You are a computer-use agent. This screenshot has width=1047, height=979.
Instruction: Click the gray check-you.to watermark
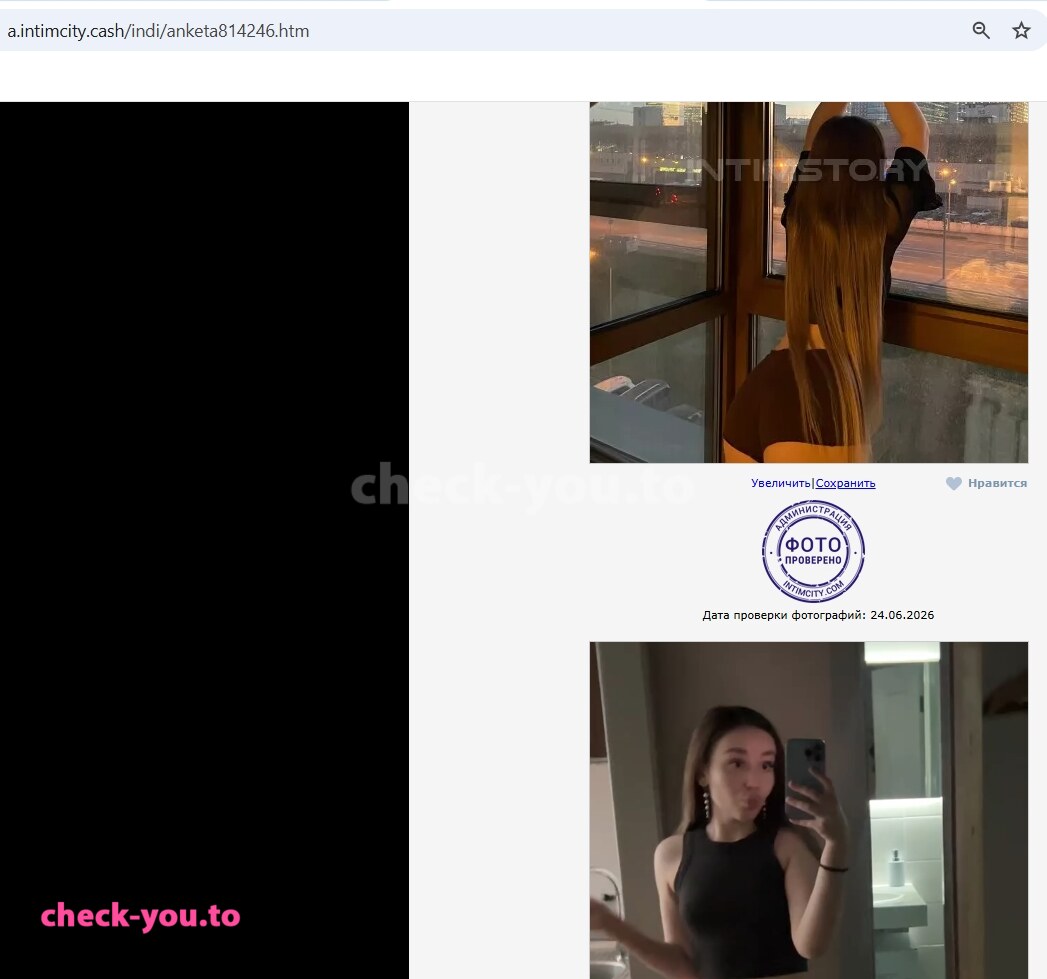[x=522, y=486]
